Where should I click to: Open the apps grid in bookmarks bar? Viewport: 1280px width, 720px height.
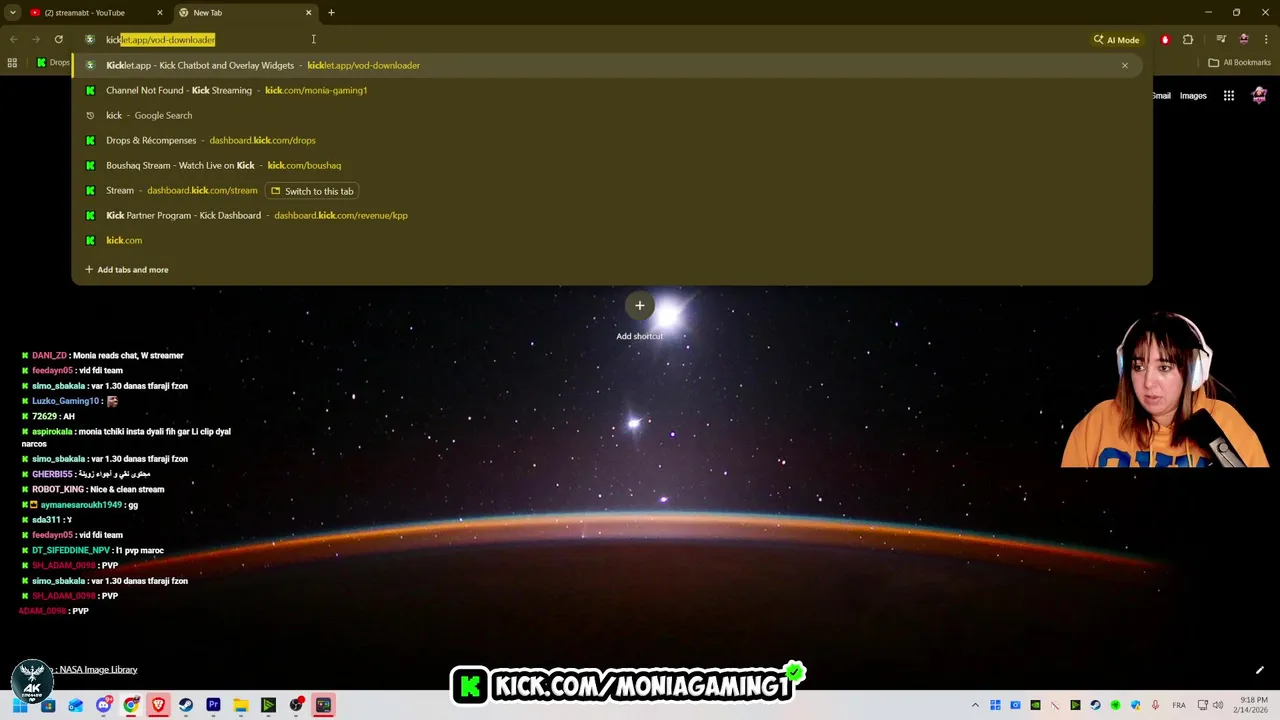click(12, 63)
